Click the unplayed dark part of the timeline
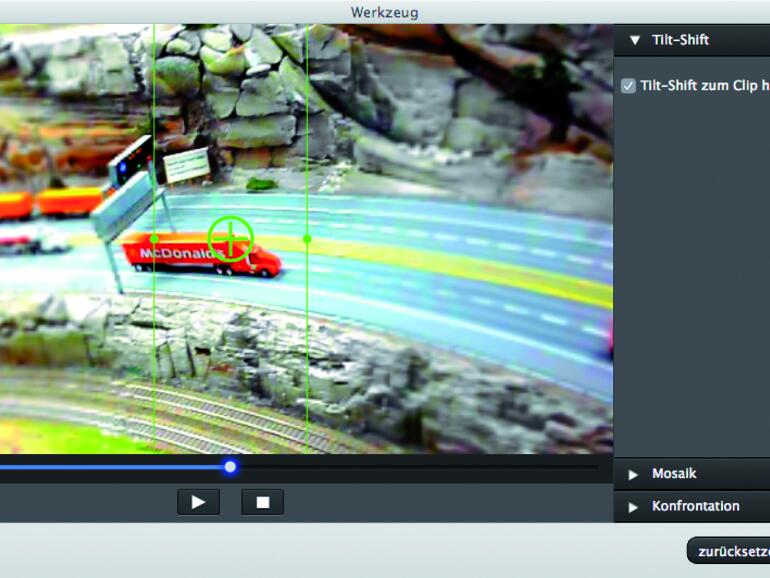The image size is (770, 578). tap(420, 467)
